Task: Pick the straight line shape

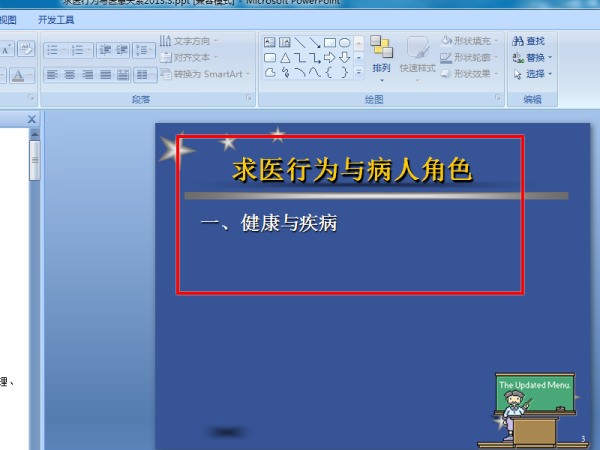Action: coord(300,42)
